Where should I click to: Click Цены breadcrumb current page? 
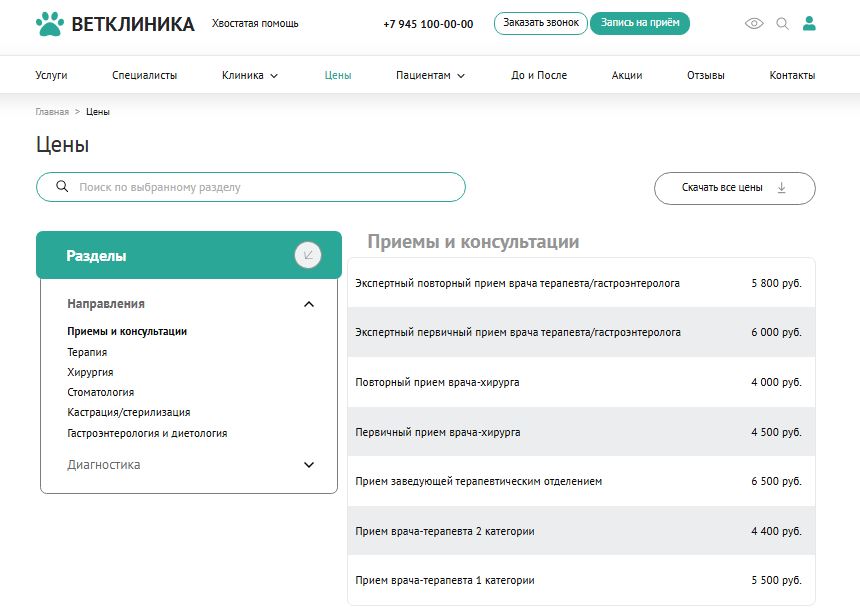pos(98,111)
